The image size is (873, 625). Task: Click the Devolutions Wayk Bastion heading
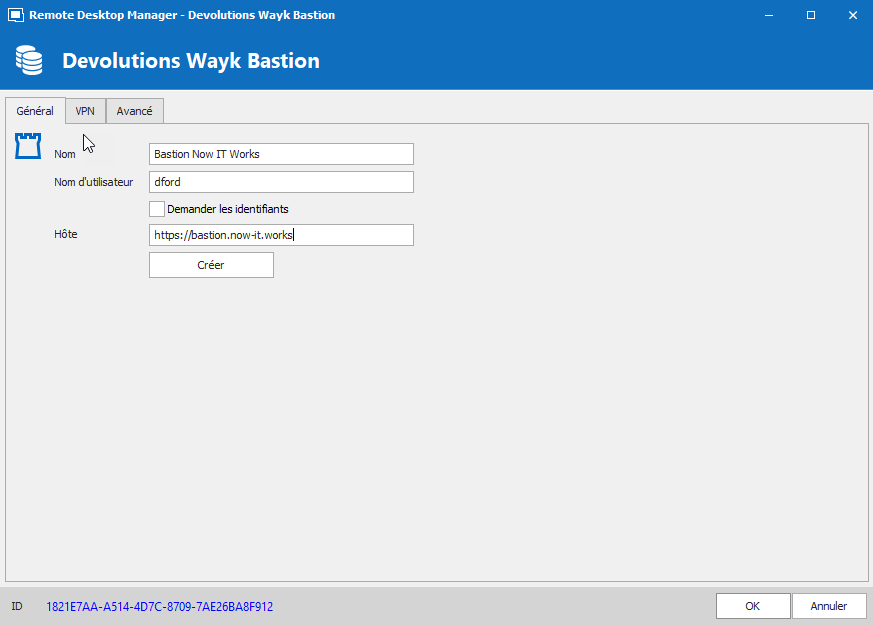191,61
